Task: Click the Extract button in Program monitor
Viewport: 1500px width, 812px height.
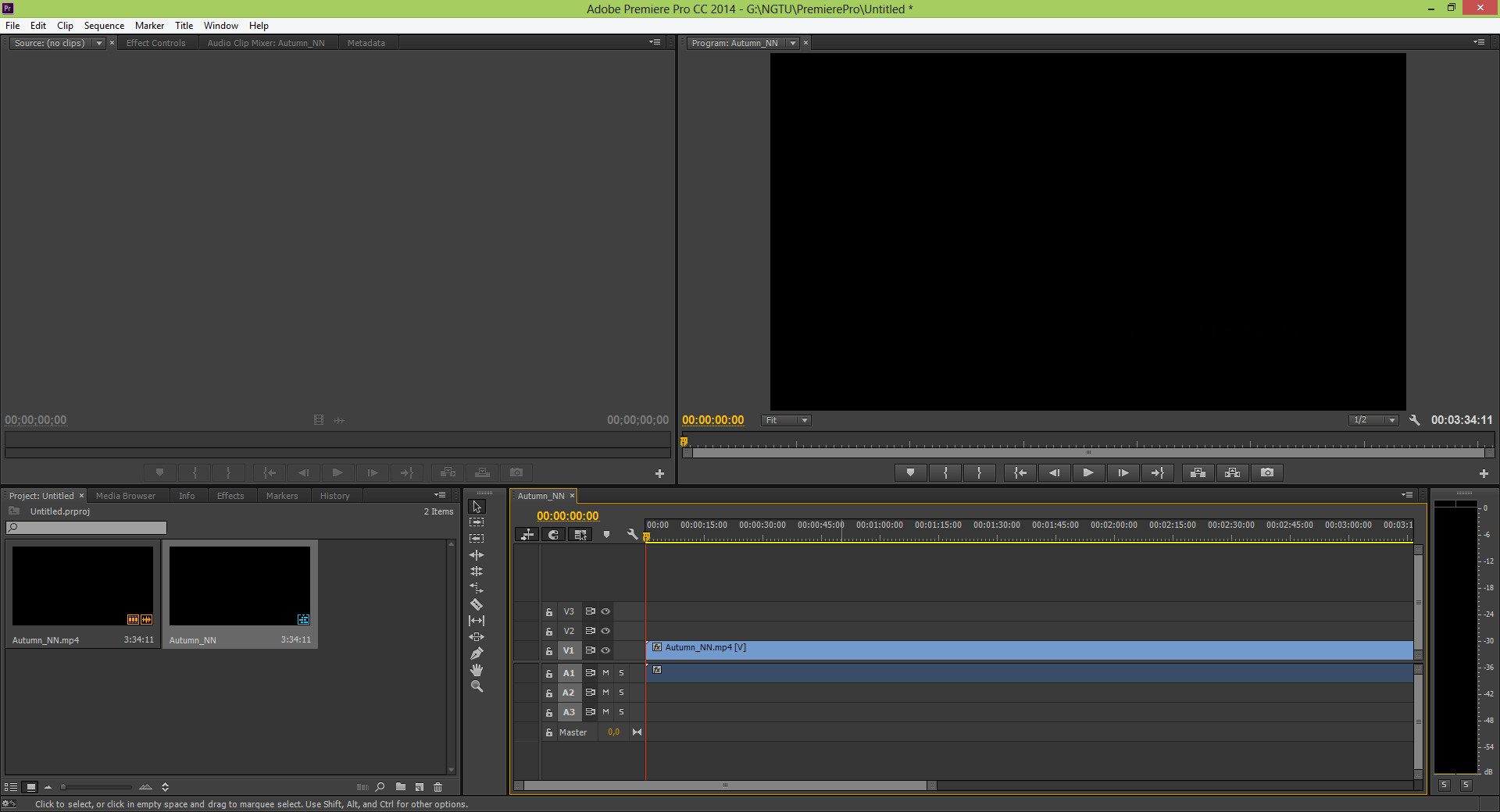Action: tap(1233, 472)
